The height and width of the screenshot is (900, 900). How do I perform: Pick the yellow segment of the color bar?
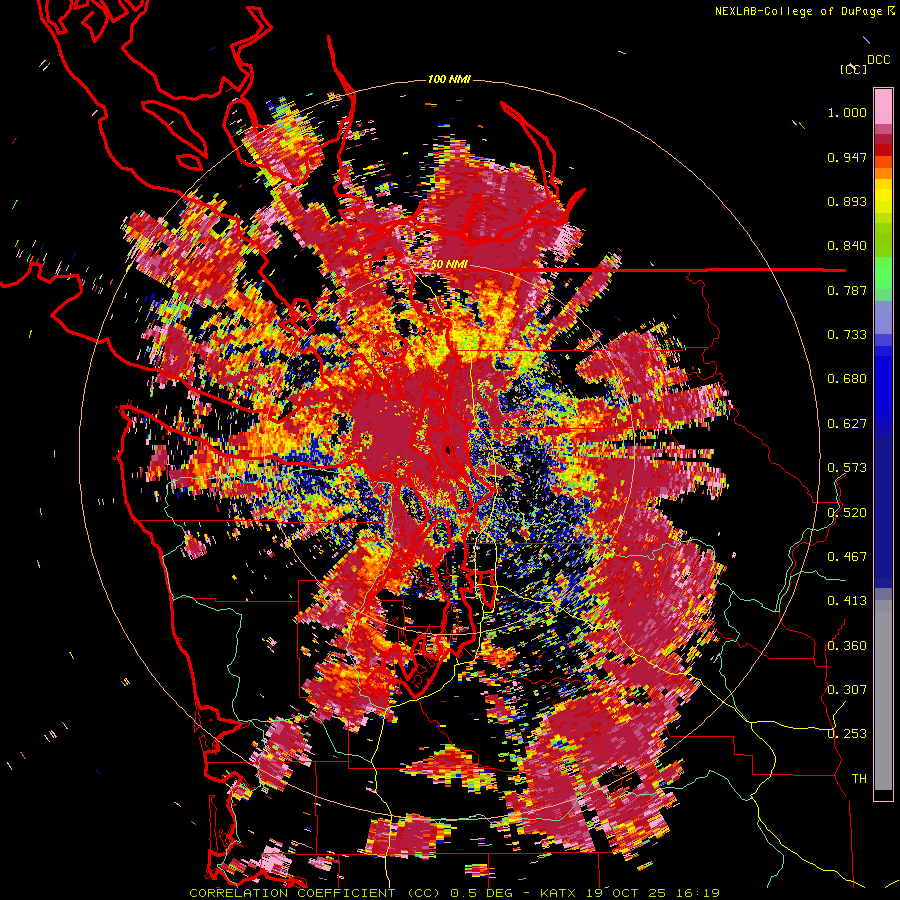883,197
